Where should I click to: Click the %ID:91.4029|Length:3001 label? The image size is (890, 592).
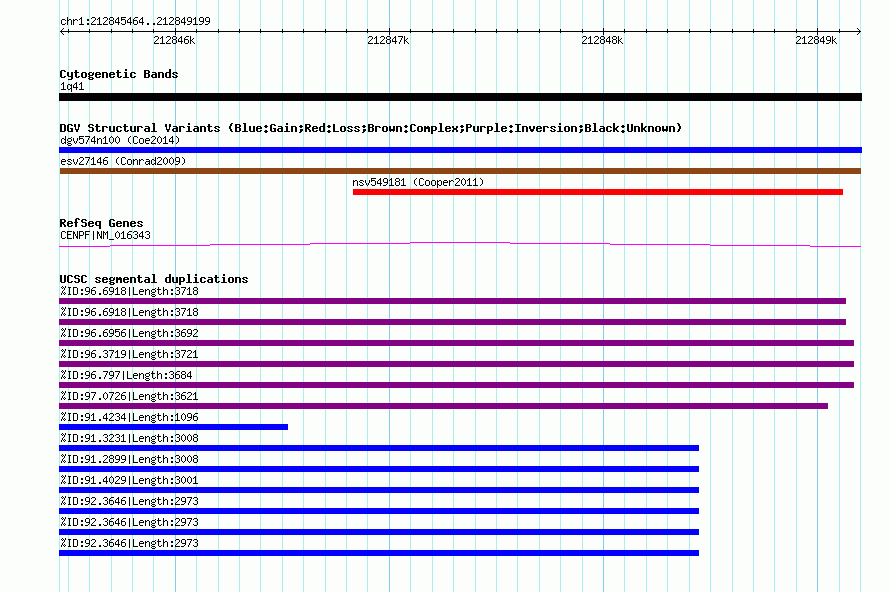(129, 480)
